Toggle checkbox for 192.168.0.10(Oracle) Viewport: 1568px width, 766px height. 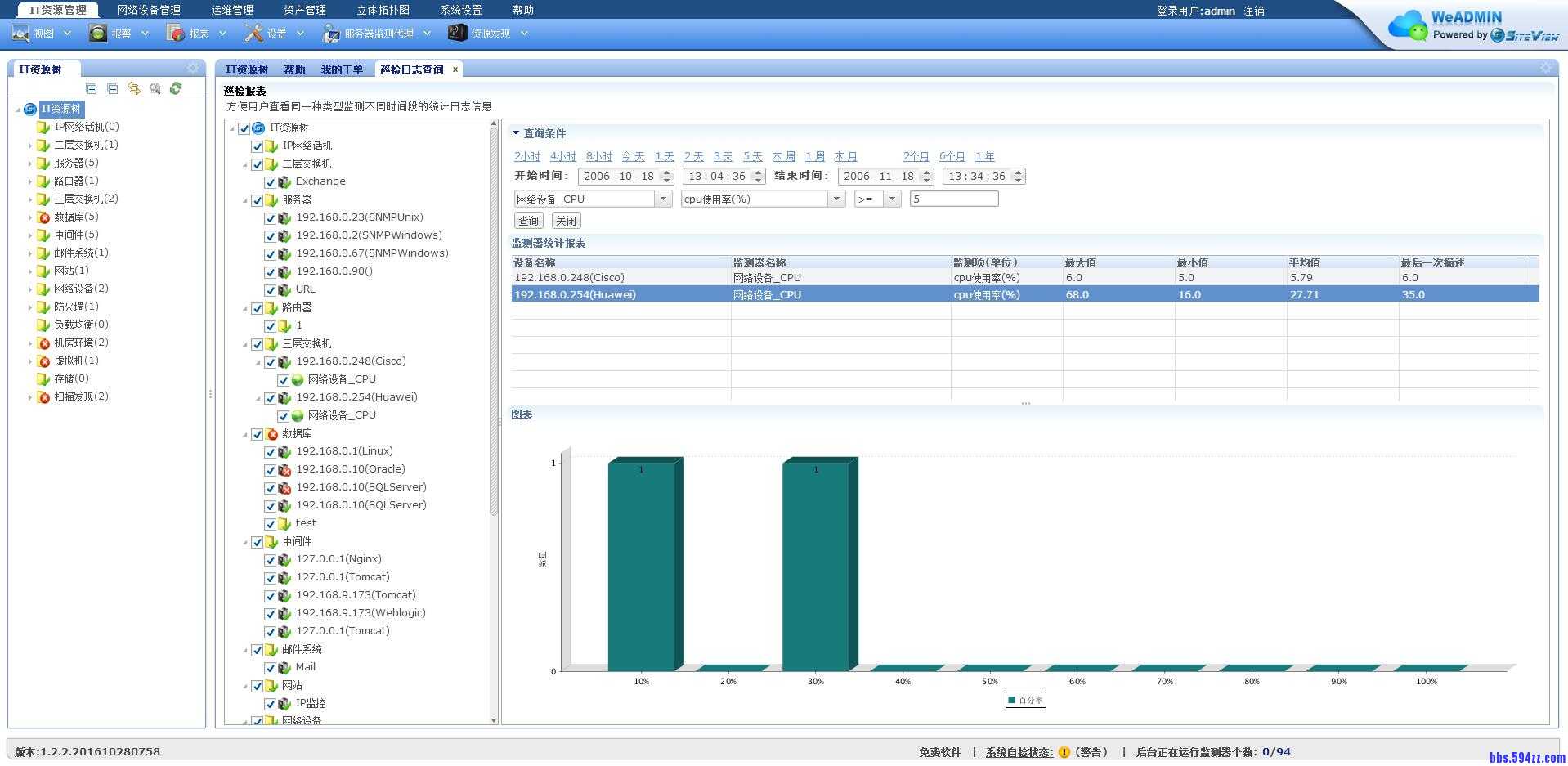click(x=271, y=470)
